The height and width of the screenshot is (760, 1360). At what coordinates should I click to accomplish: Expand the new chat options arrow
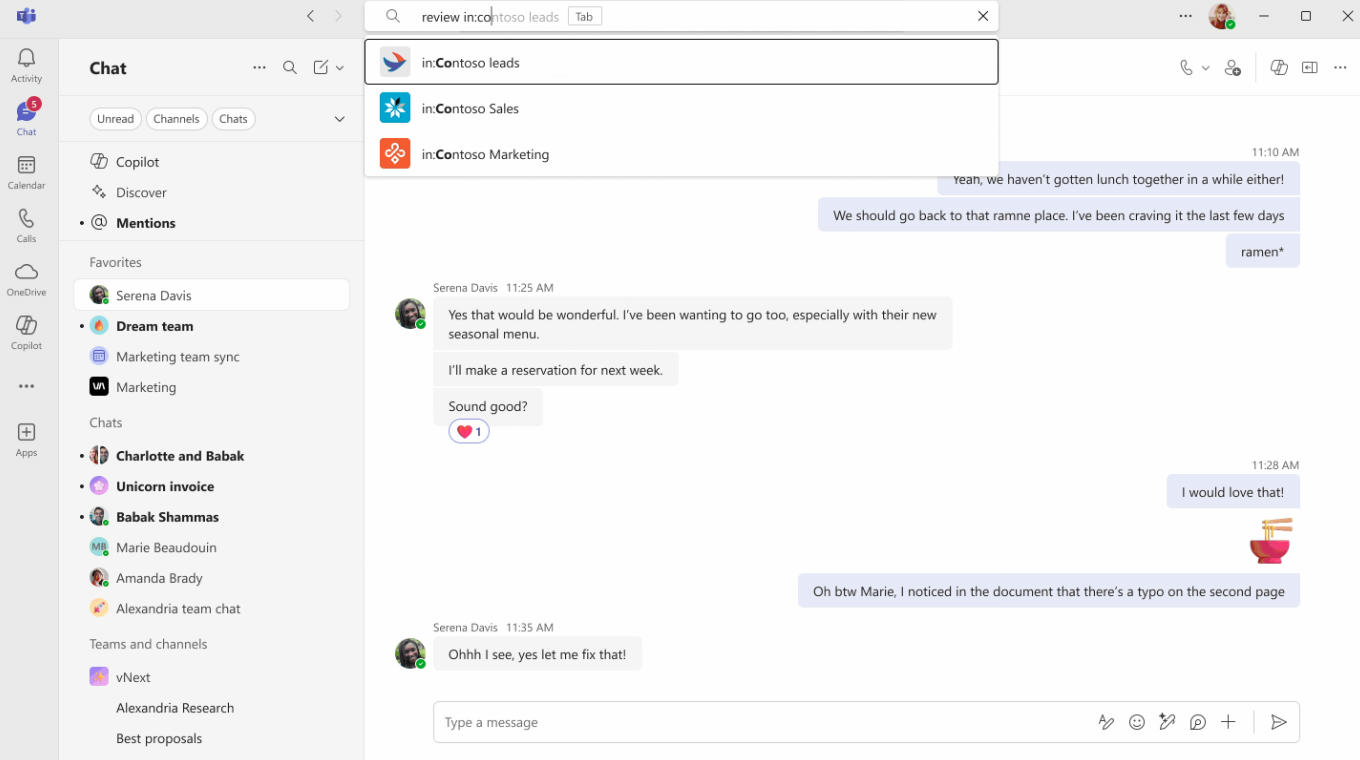(x=340, y=68)
